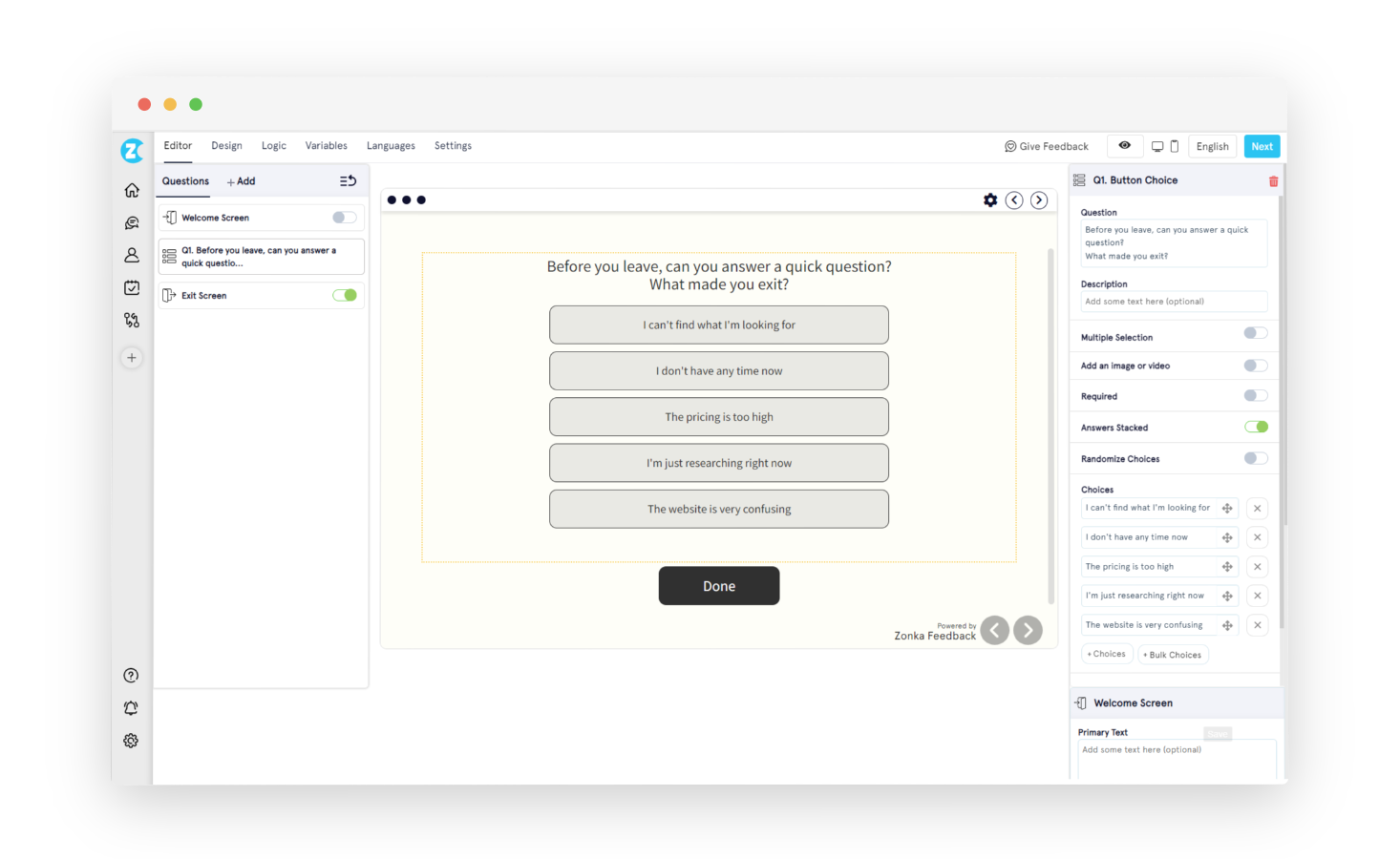Open the help question-mark icon

pos(131,676)
